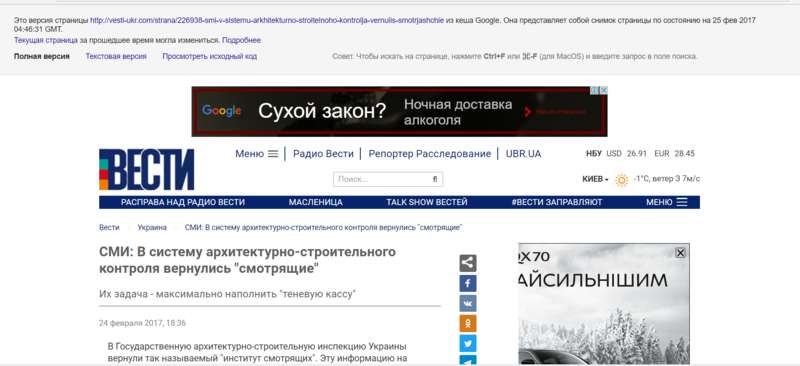This screenshot has width=800, height=366.
Task: Open UBR.UA link
Action: pos(523,154)
